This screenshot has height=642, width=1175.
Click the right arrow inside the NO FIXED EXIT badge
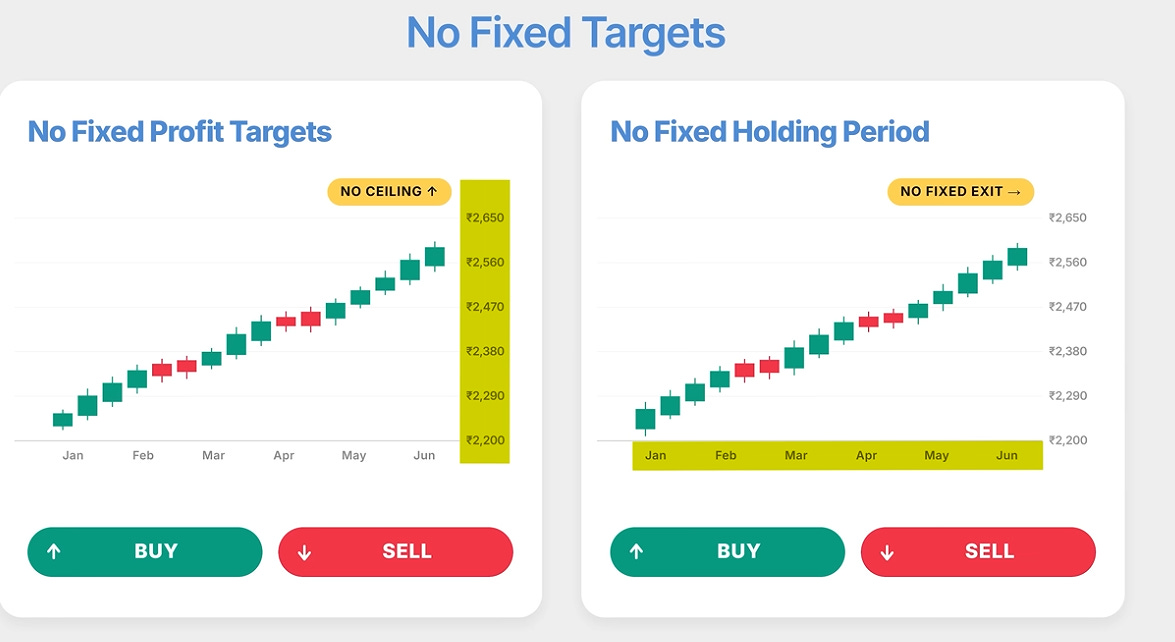[x=1014, y=193]
